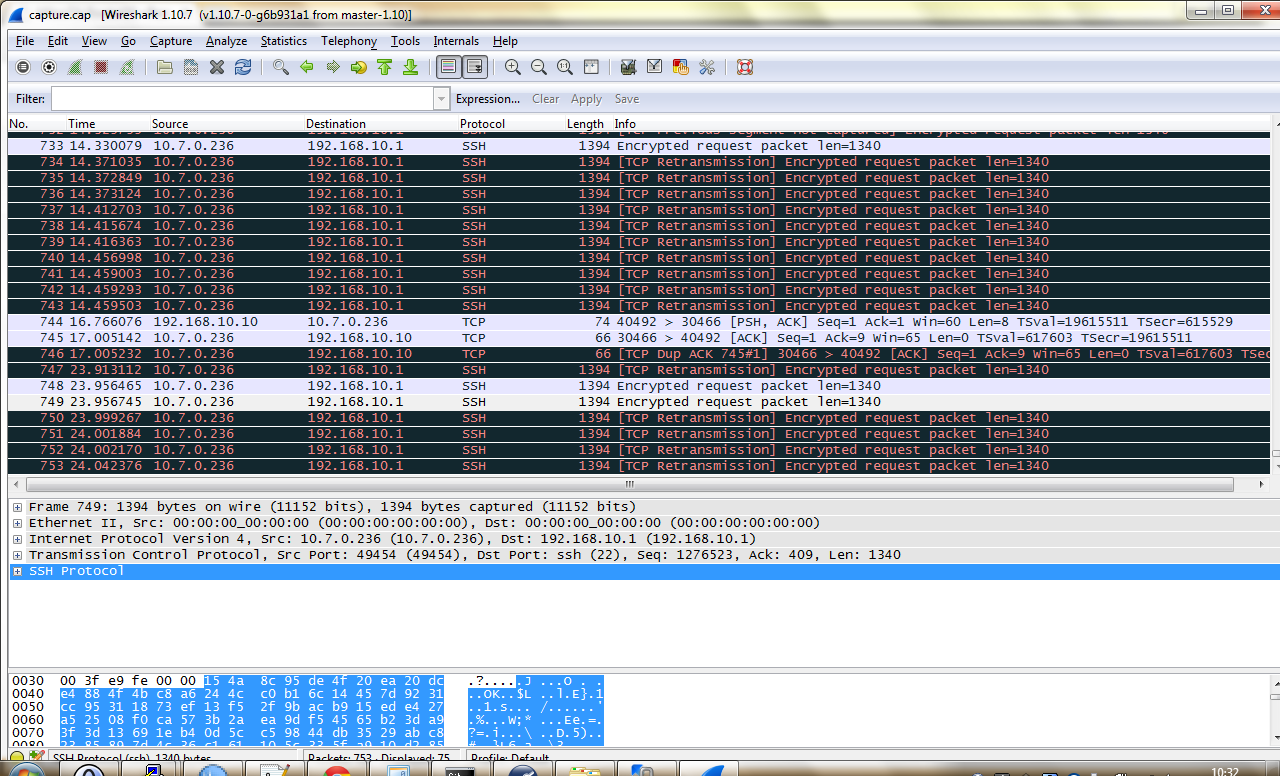Open a capture file using the folder icon

click(x=165, y=67)
